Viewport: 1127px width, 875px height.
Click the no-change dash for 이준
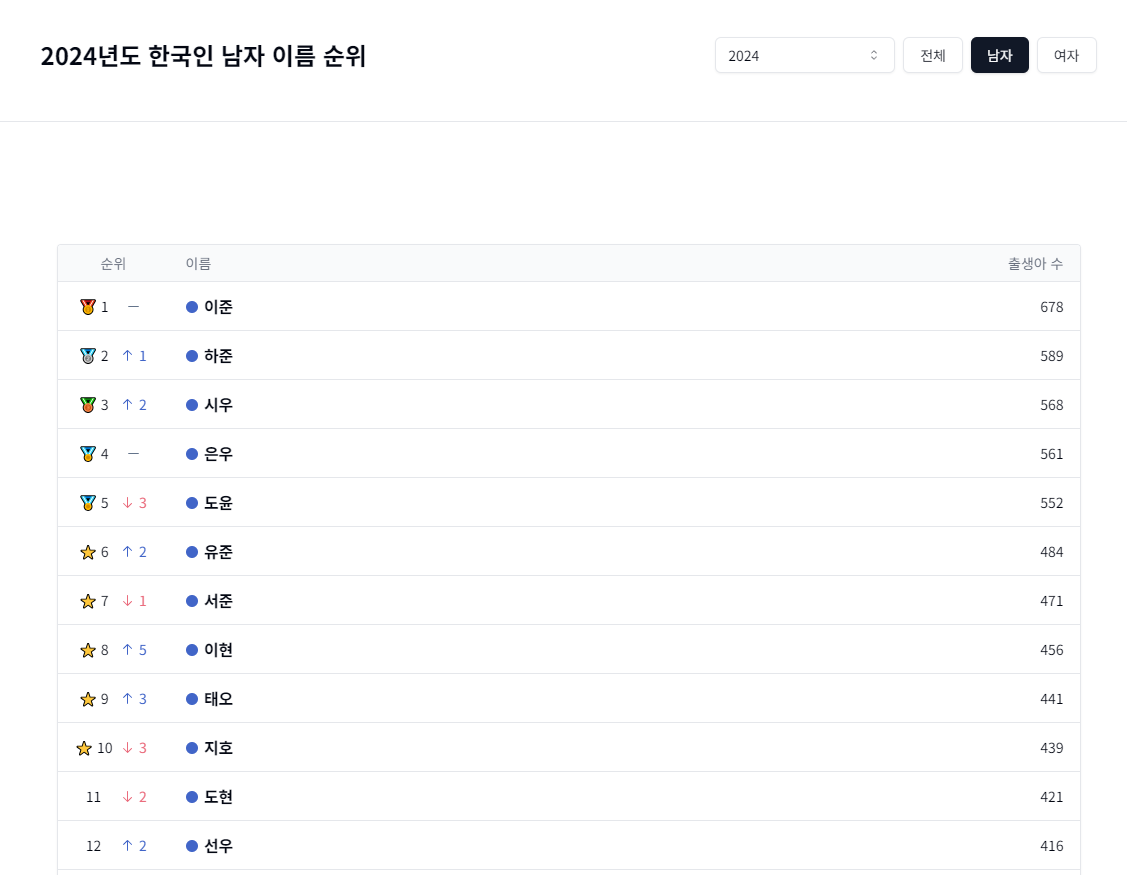134,307
